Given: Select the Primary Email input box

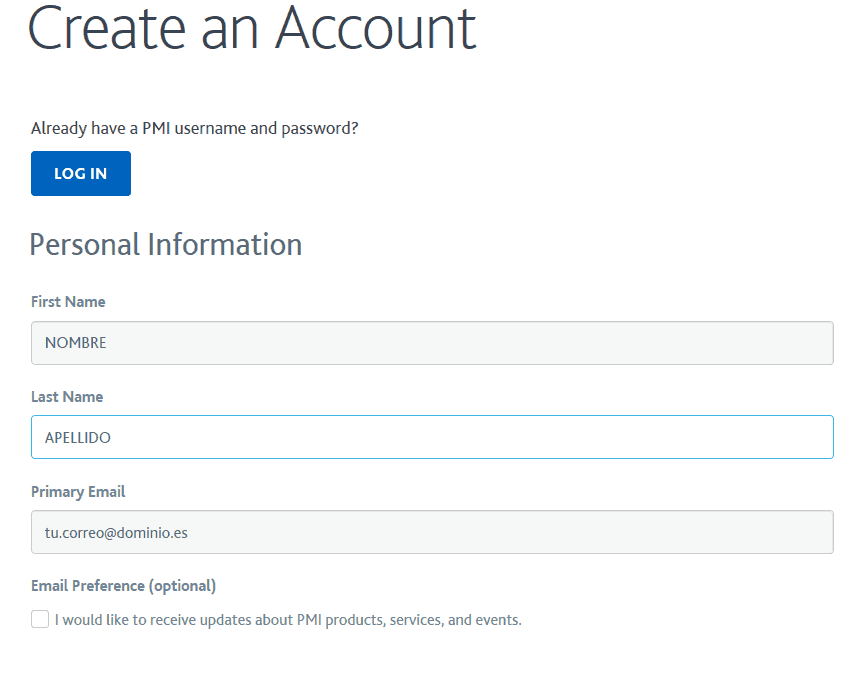Looking at the screenshot, I should click(x=432, y=532).
